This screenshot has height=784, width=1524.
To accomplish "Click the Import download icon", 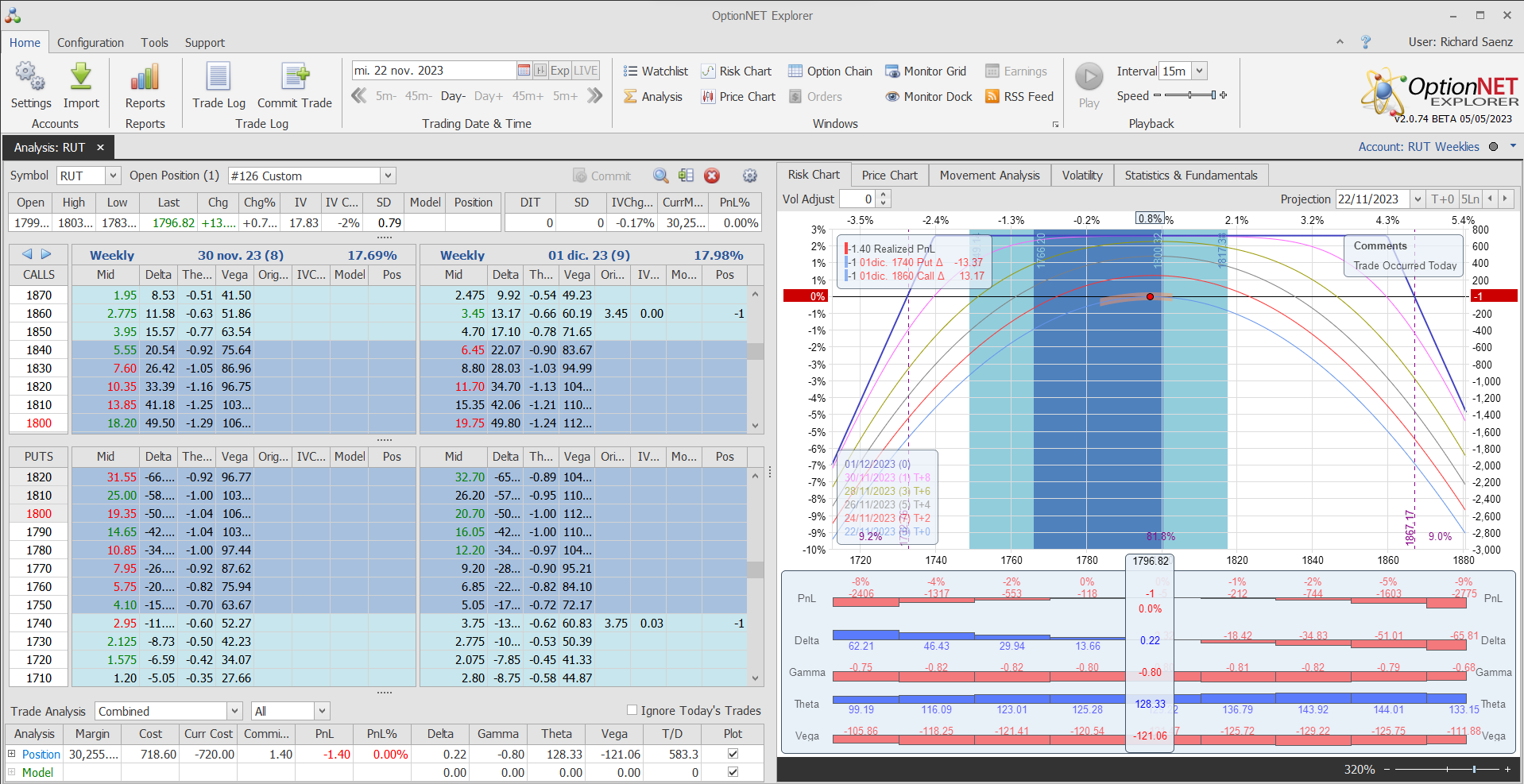I will [81, 78].
